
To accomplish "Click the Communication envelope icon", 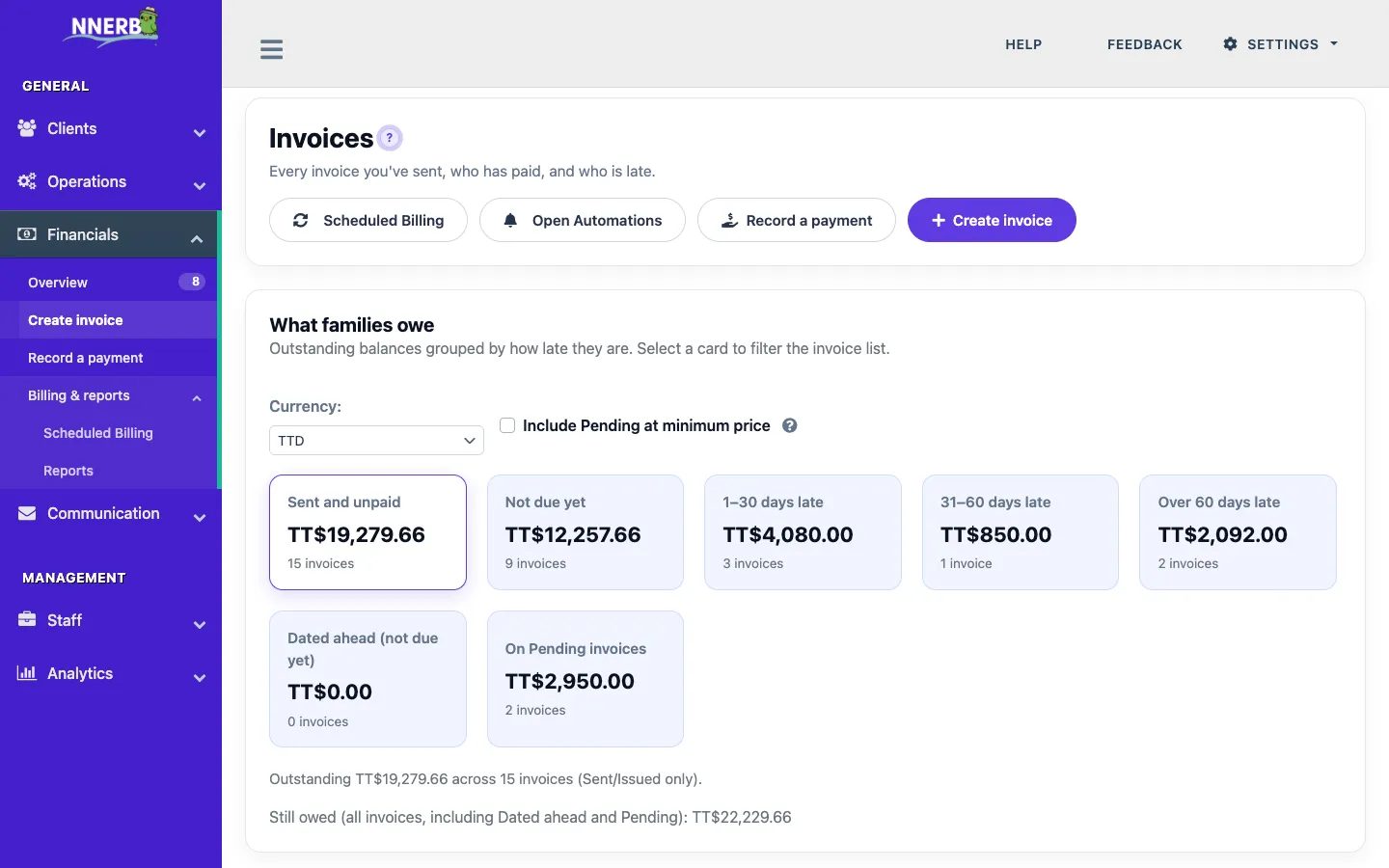I will [x=27, y=513].
